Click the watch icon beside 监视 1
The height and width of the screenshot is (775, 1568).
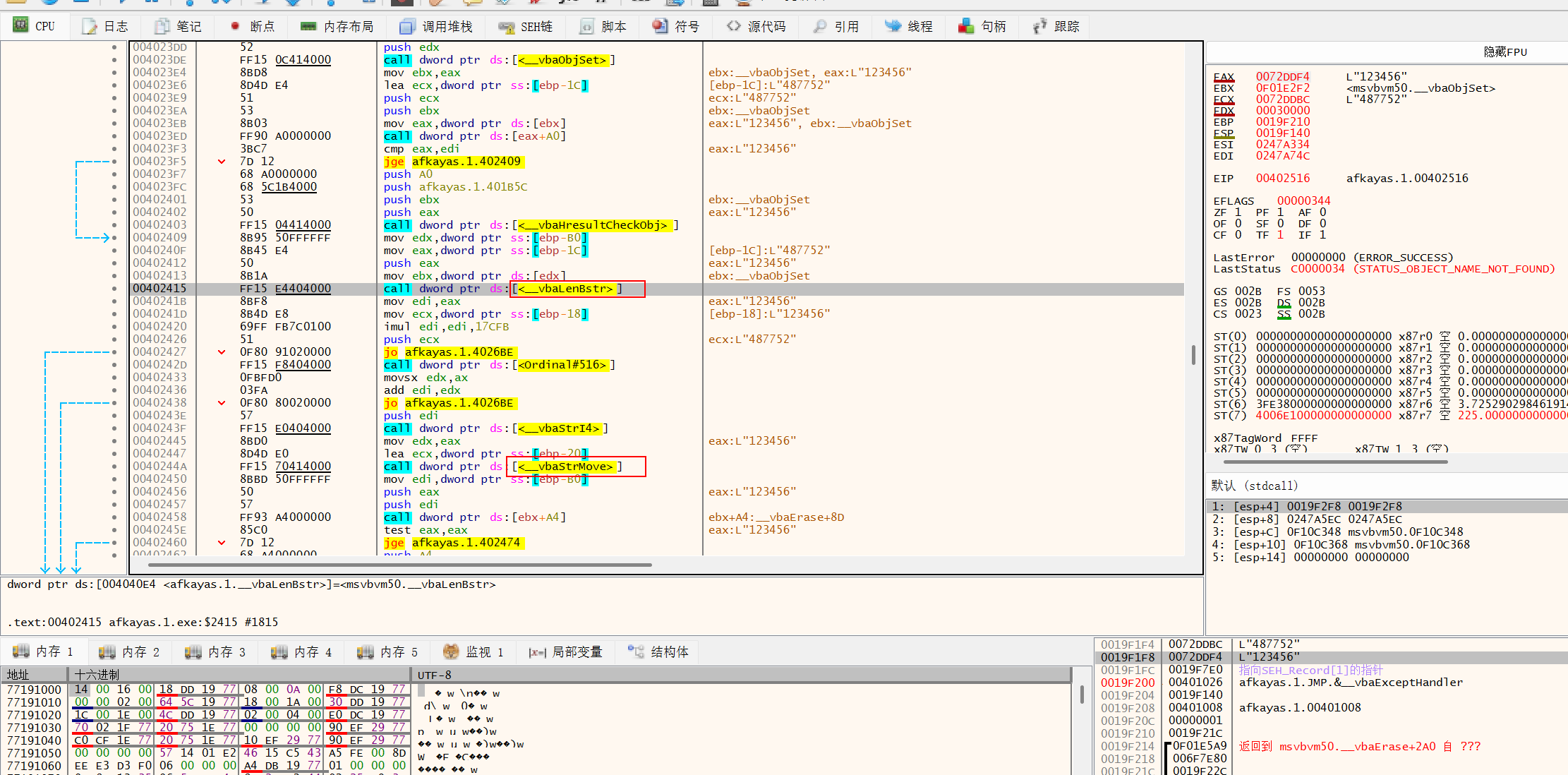coord(450,651)
